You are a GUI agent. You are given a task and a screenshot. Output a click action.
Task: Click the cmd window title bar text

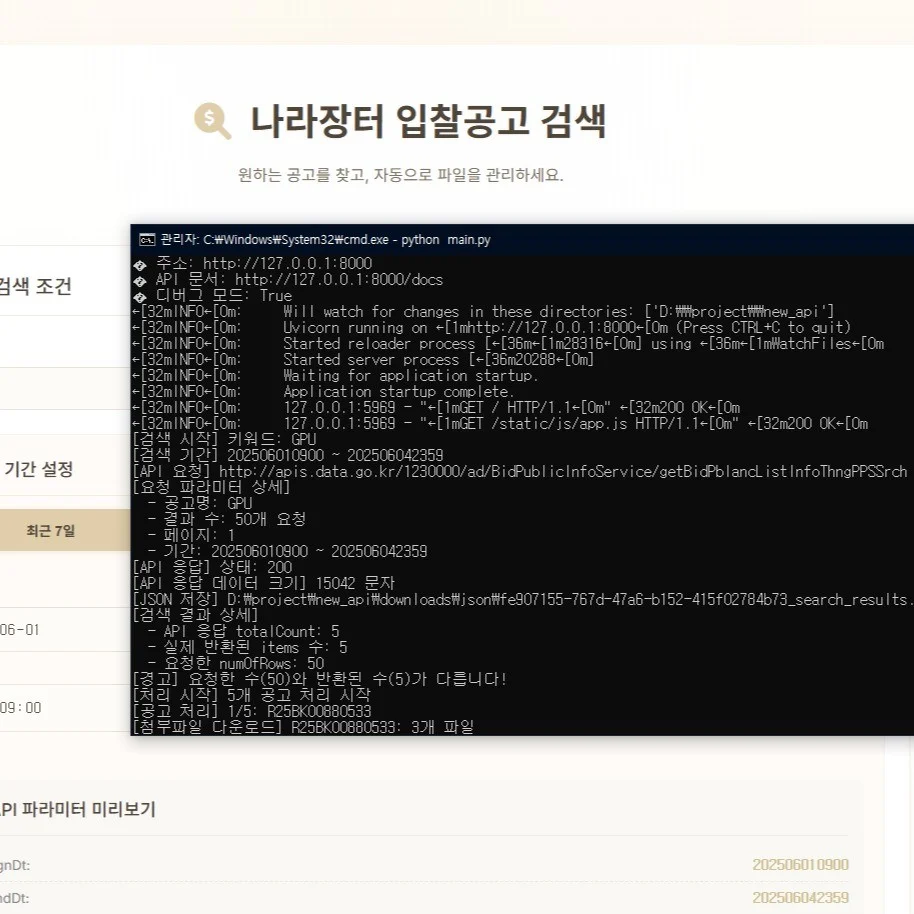tap(325, 240)
